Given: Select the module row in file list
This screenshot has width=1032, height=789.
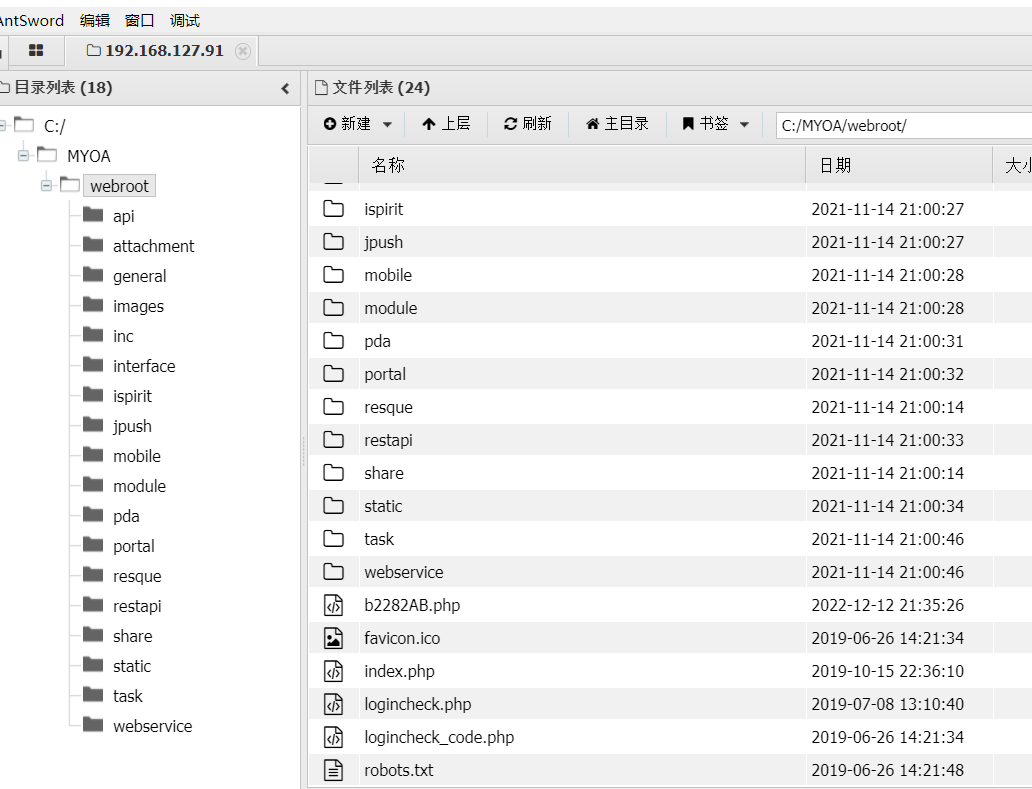Looking at the screenshot, I should click(x=670, y=308).
